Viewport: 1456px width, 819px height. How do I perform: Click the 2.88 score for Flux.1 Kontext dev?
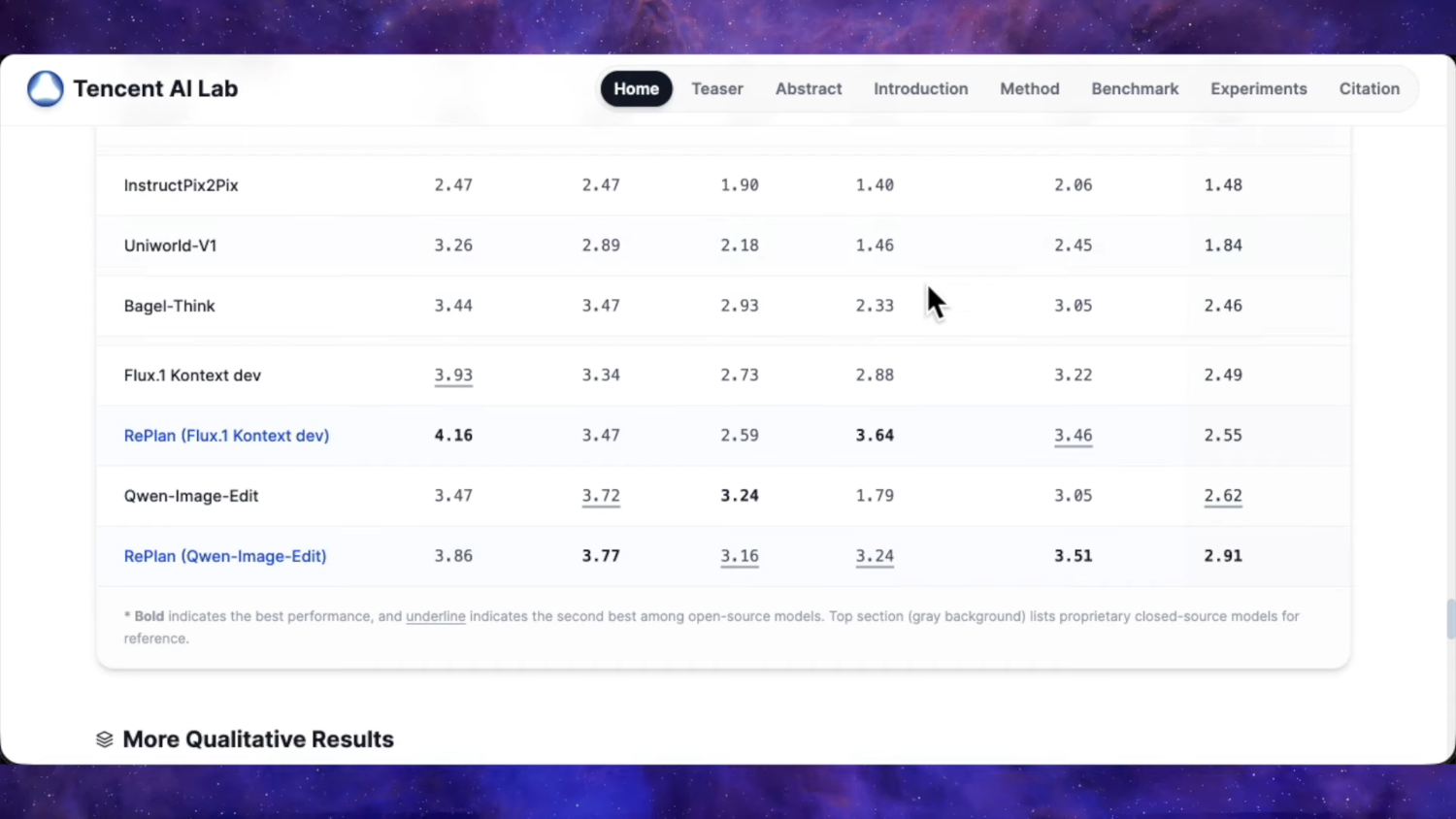[875, 376]
